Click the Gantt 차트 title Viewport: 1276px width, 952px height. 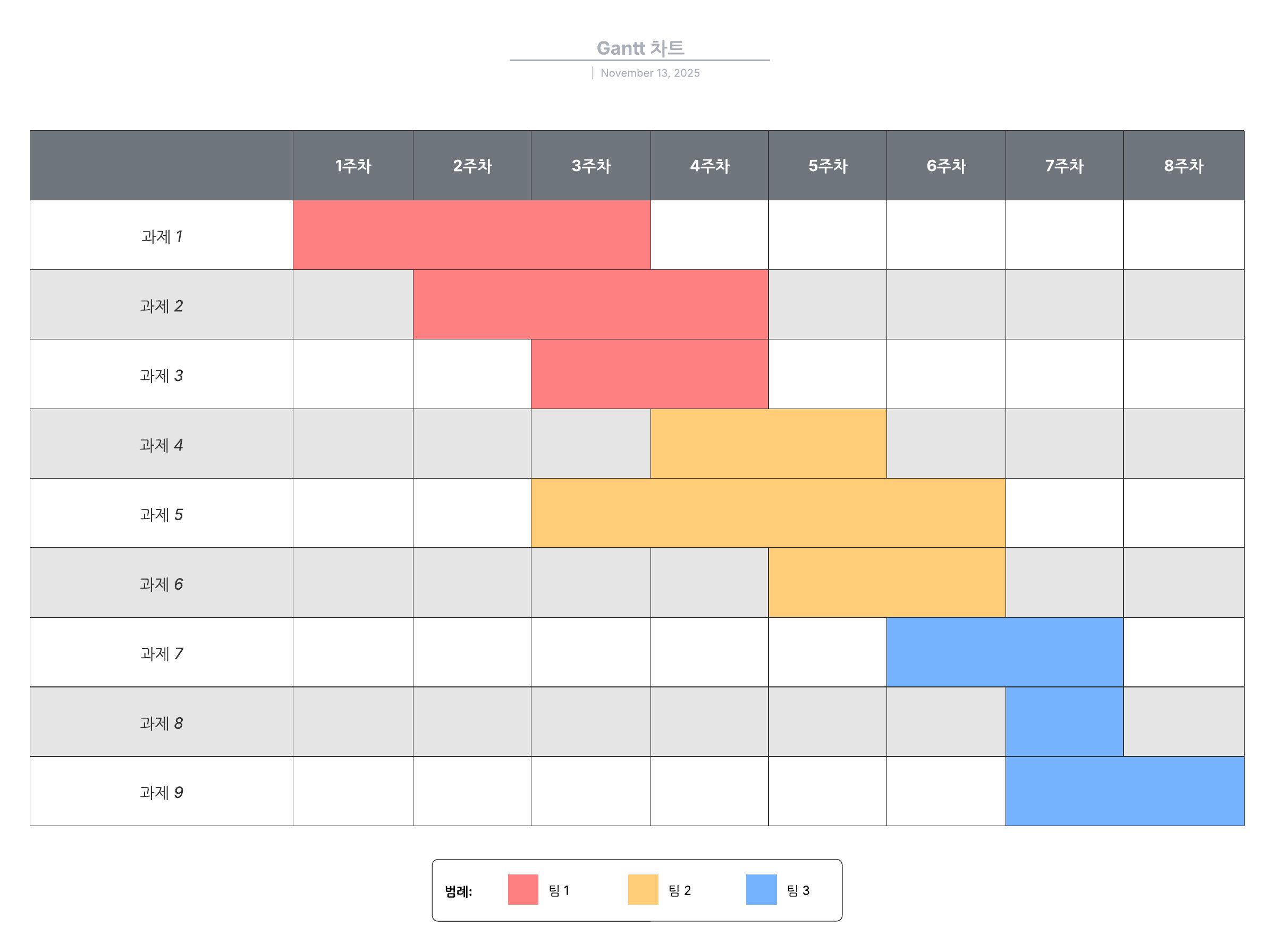point(640,48)
